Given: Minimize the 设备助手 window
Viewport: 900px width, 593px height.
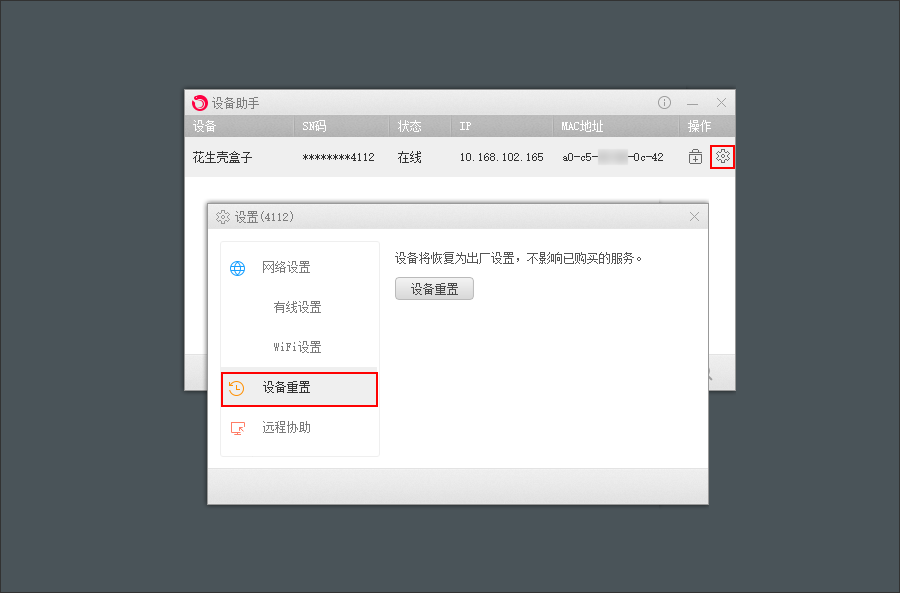Looking at the screenshot, I should point(693,103).
